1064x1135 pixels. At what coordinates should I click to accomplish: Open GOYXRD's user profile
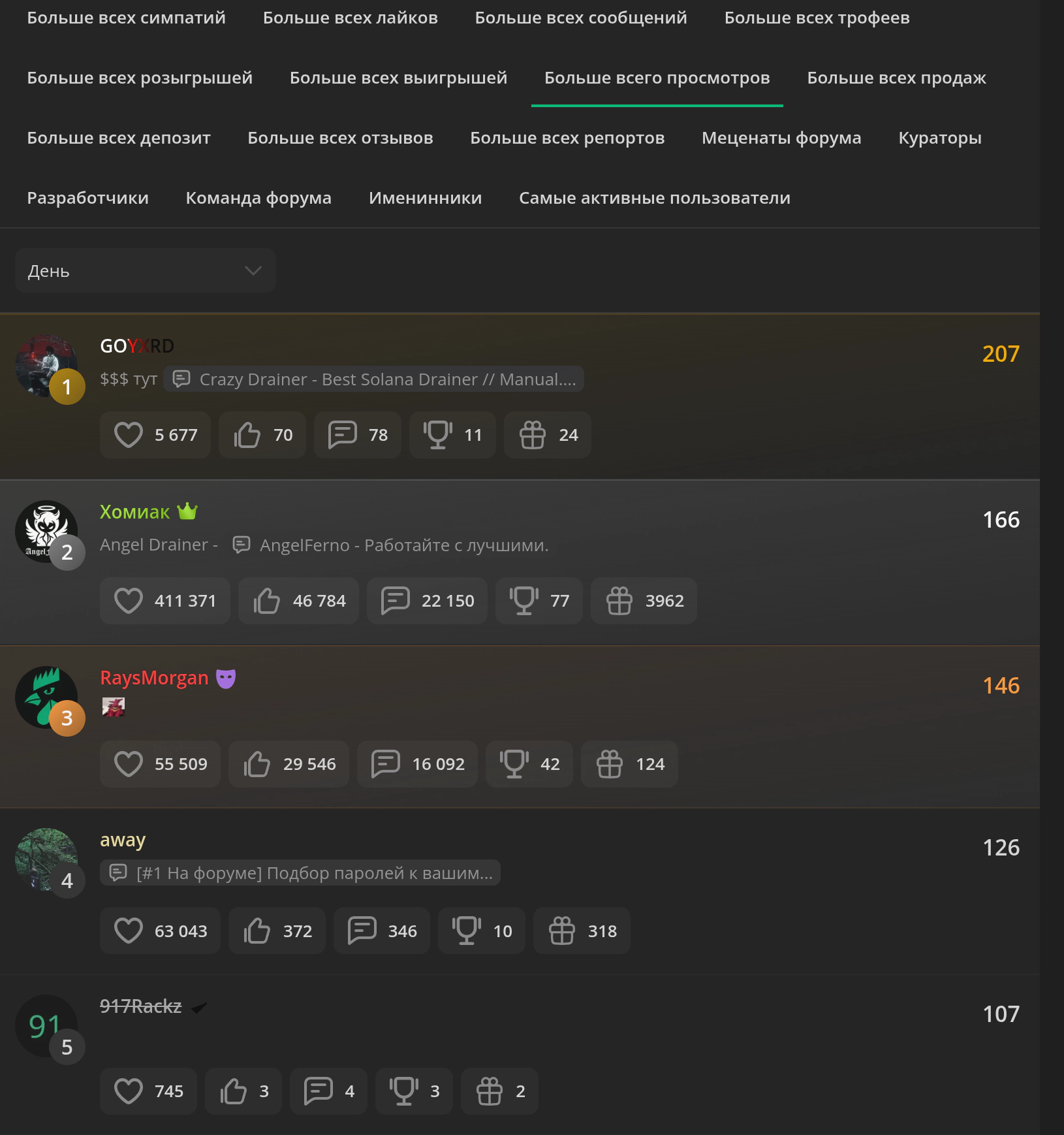coord(136,346)
